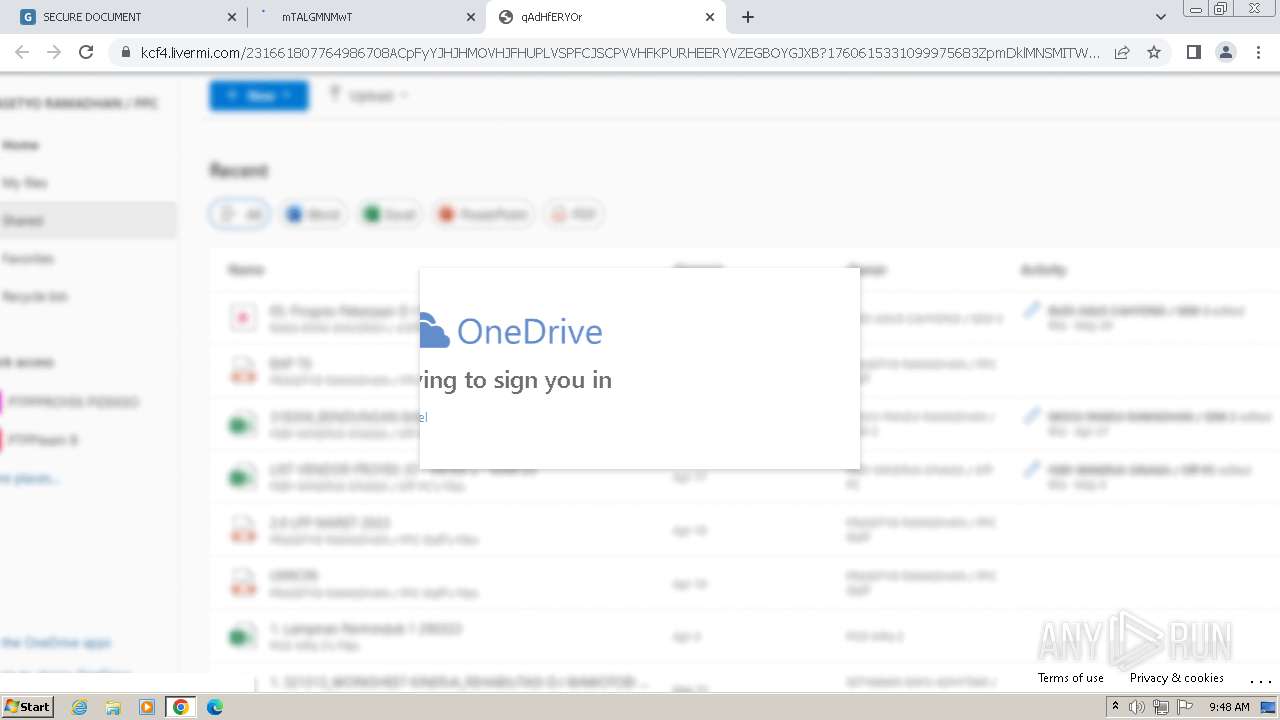Open a new browser tab

[x=748, y=17]
